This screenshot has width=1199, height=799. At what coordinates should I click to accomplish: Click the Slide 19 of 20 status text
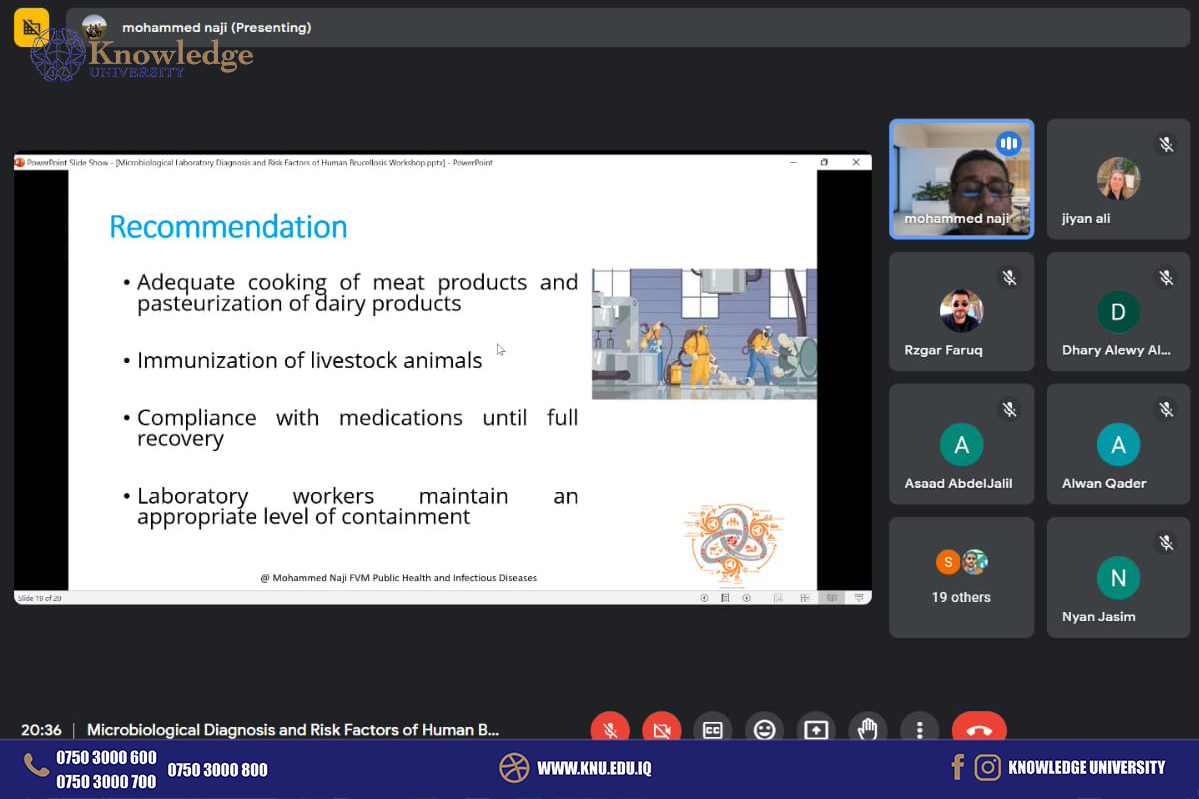pyautogui.click(x=40, y=598)
